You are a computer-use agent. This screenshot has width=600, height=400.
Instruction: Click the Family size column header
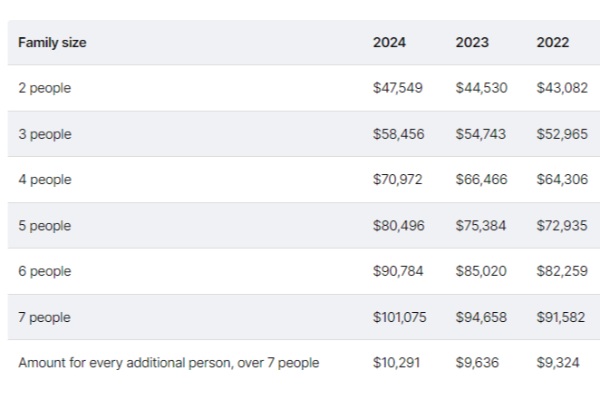52,43
